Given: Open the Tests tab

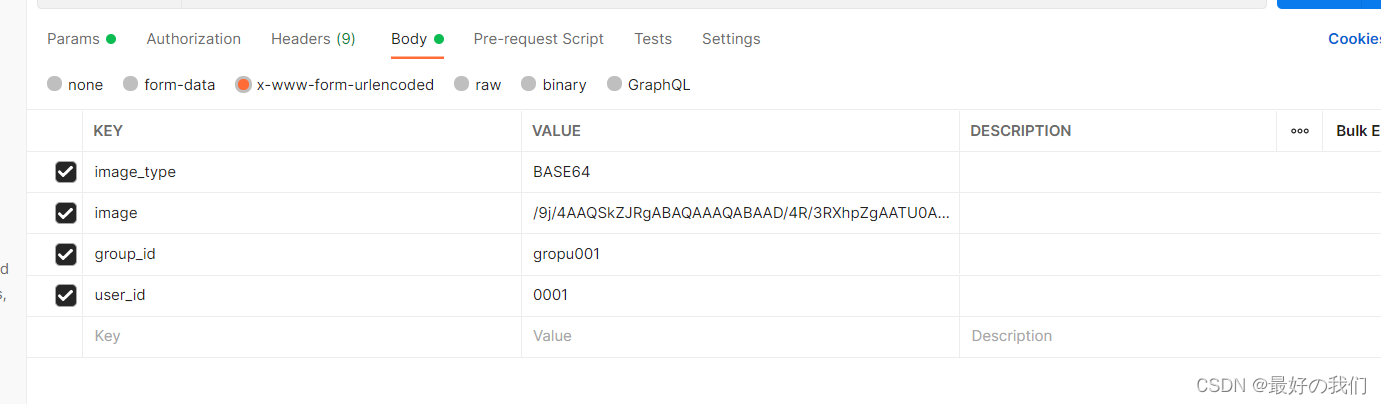Looking at the screenshot, I should pyautogui.click(x=653, y=39).
